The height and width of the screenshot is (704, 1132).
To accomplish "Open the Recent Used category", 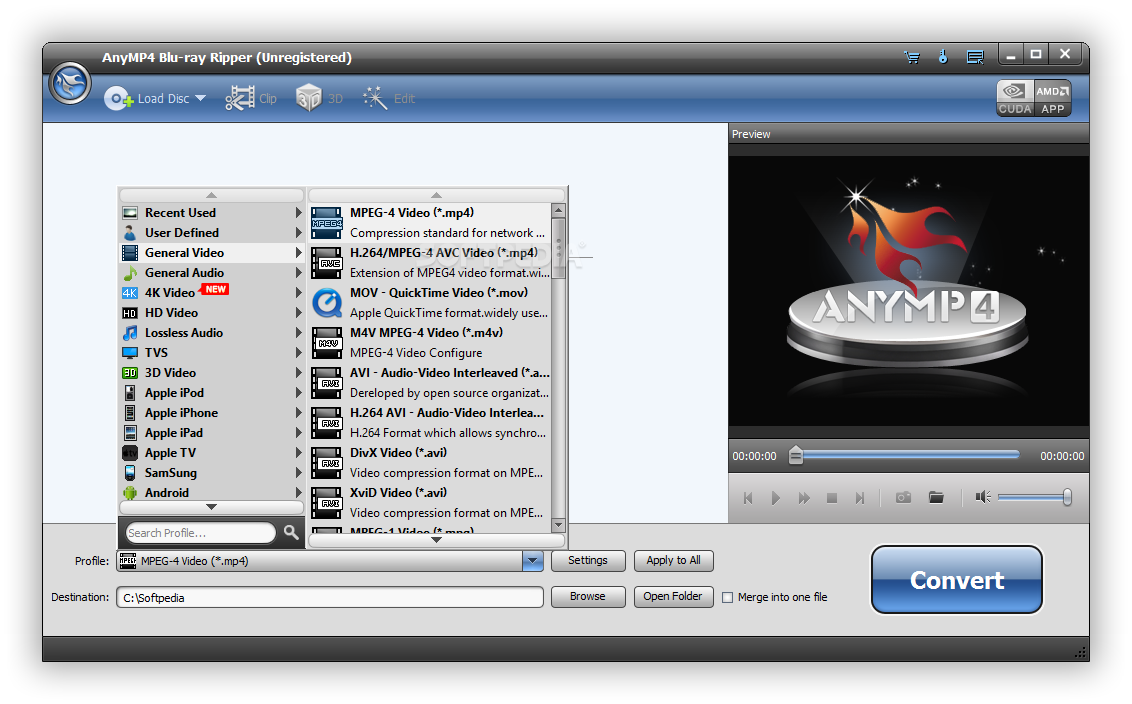I will [x=211, y=212].
